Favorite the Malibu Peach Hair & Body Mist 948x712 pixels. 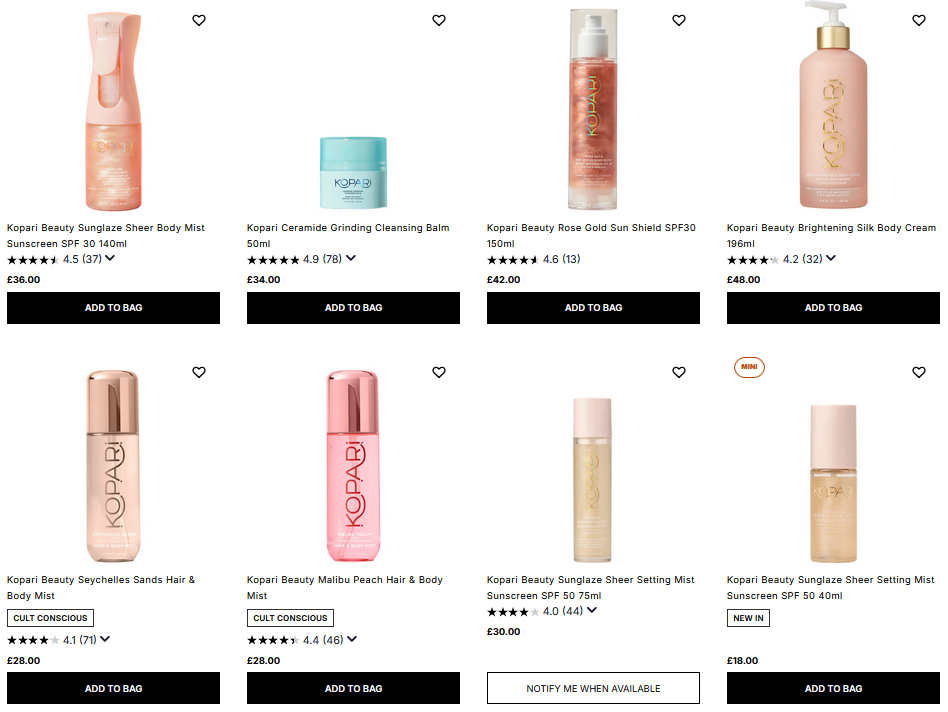coord(438,372)
